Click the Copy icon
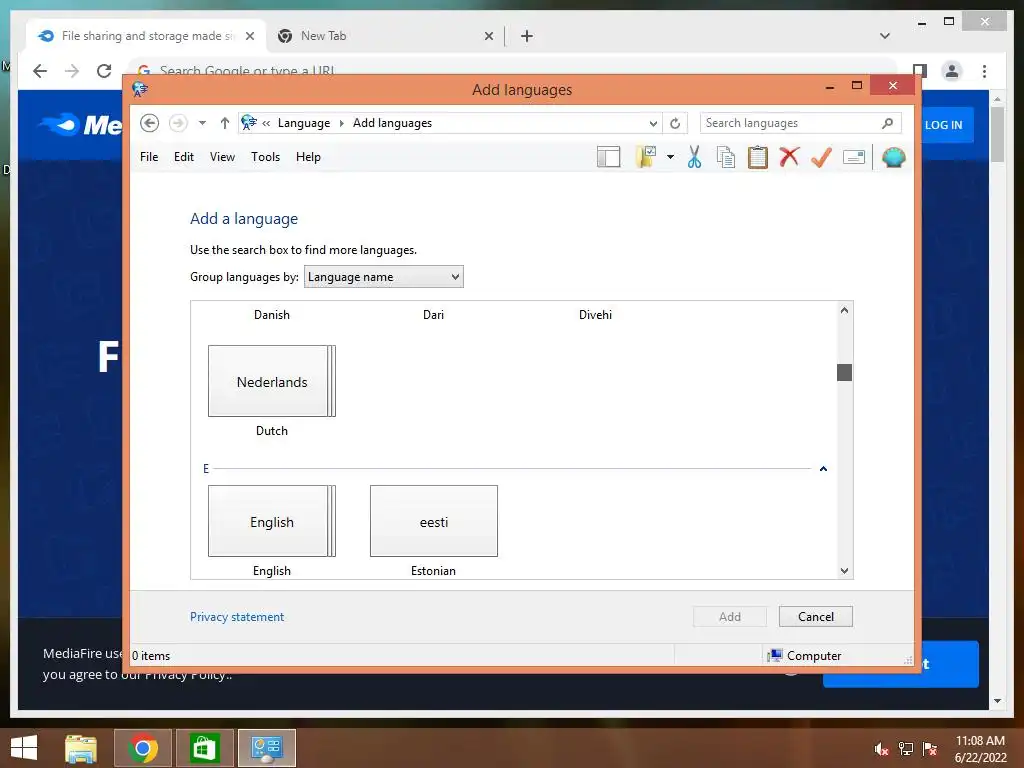 [726, 157]
